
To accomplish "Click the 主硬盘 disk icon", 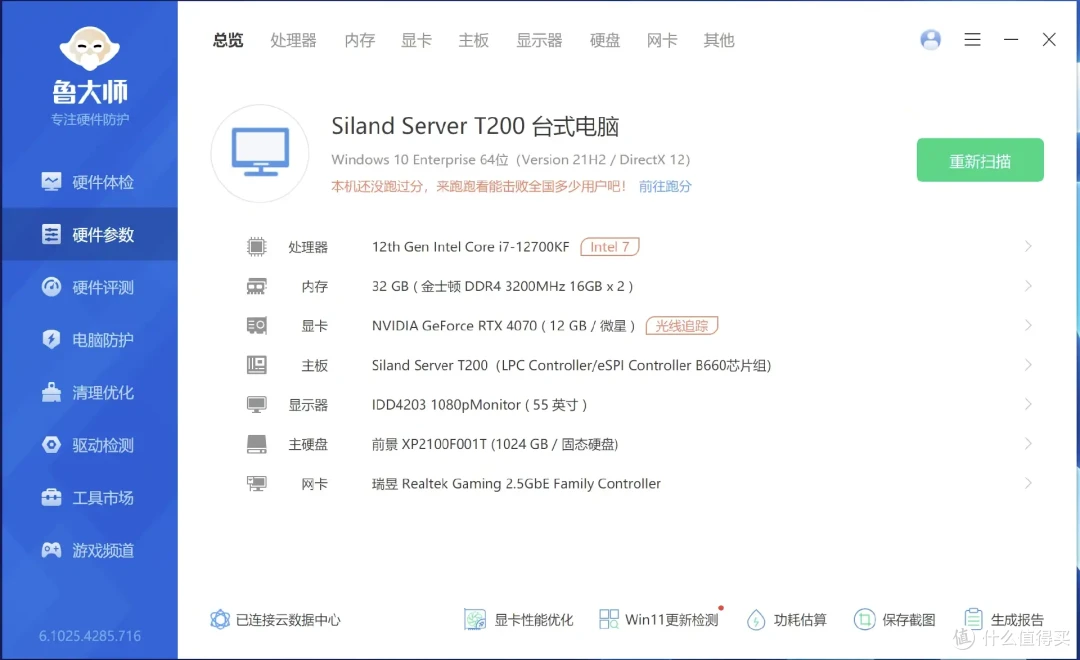I will coord(256,444).
